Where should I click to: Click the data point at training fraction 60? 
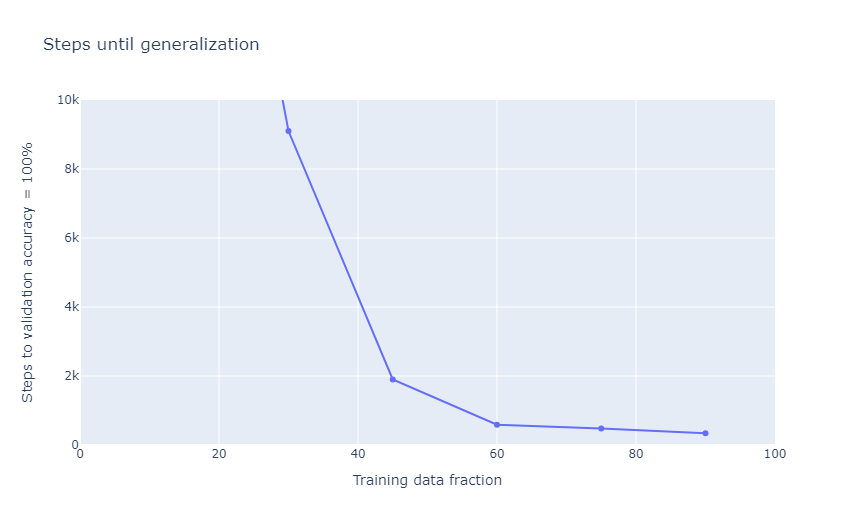coord(497,425)
